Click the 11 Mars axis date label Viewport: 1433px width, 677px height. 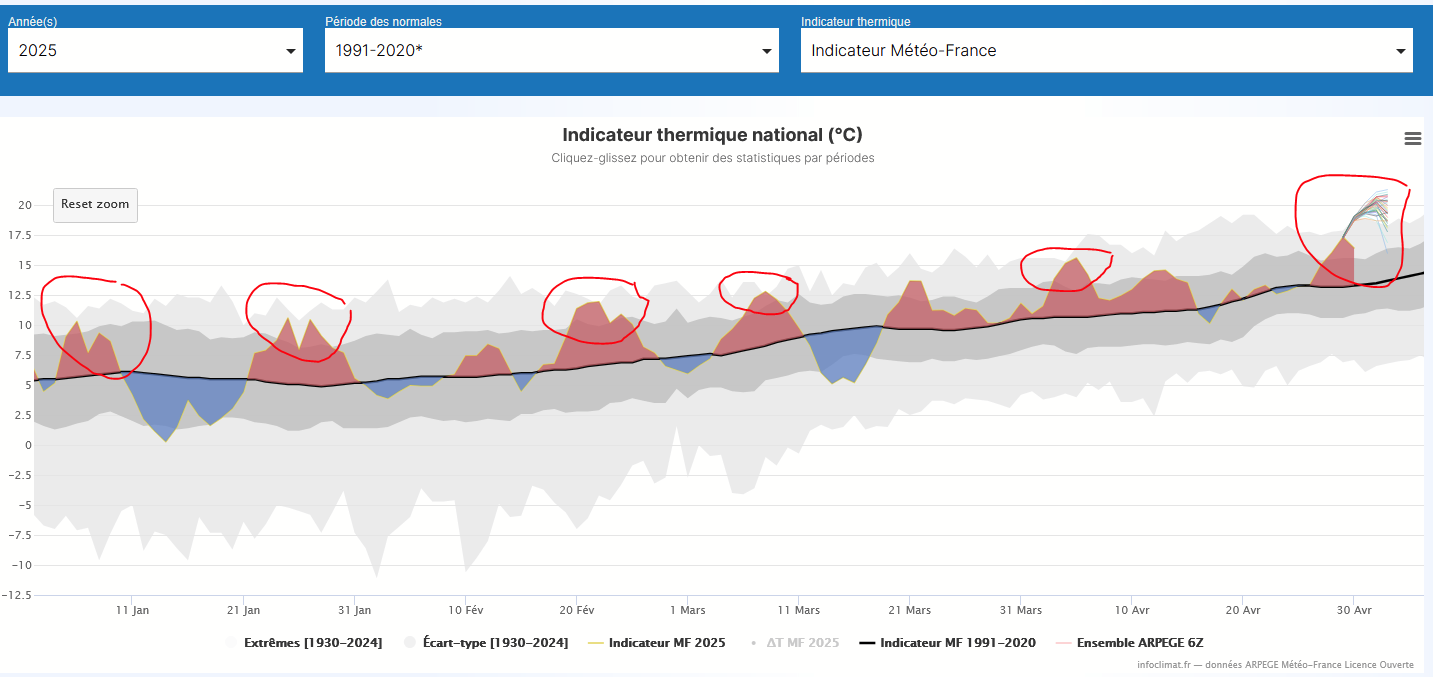pos(799,610)
